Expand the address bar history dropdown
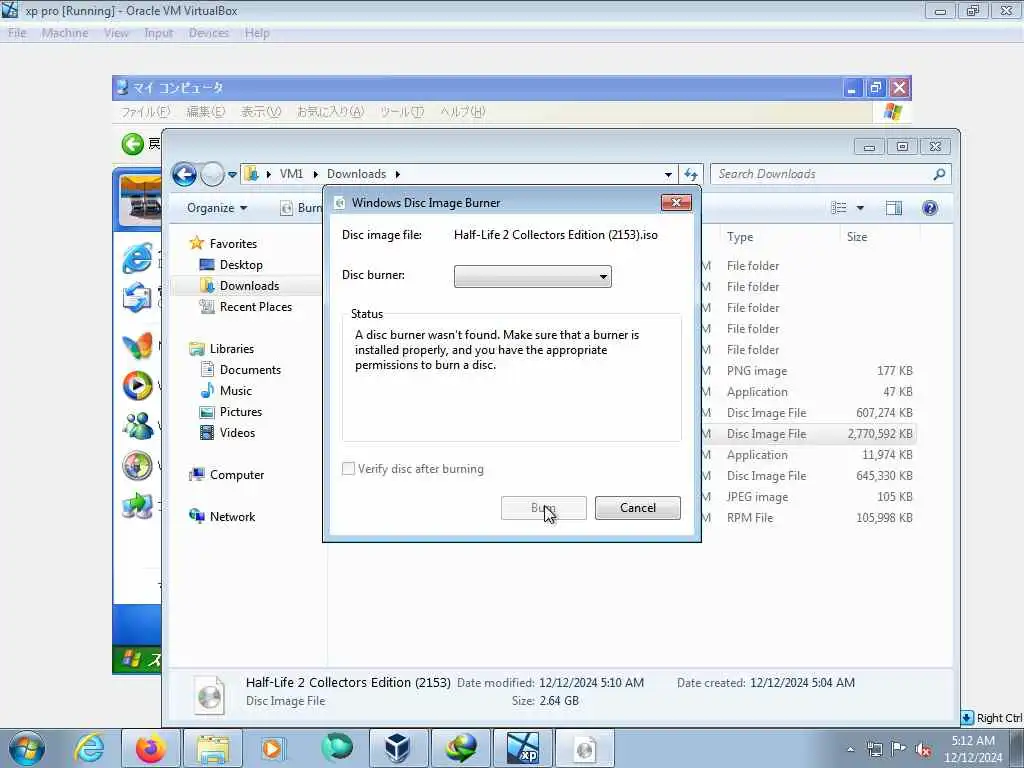The image size is (1024, 768). pyautogui.click(x=668, y=174)
